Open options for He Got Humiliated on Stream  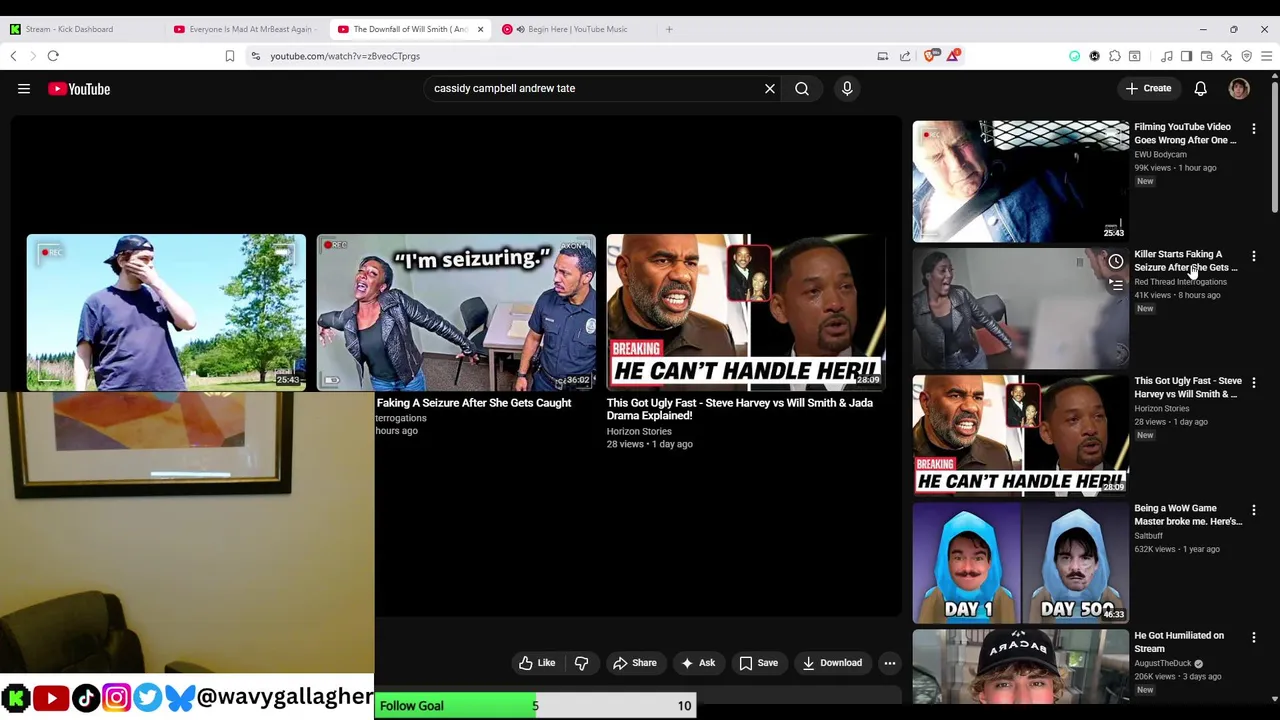coord(1254,637)
